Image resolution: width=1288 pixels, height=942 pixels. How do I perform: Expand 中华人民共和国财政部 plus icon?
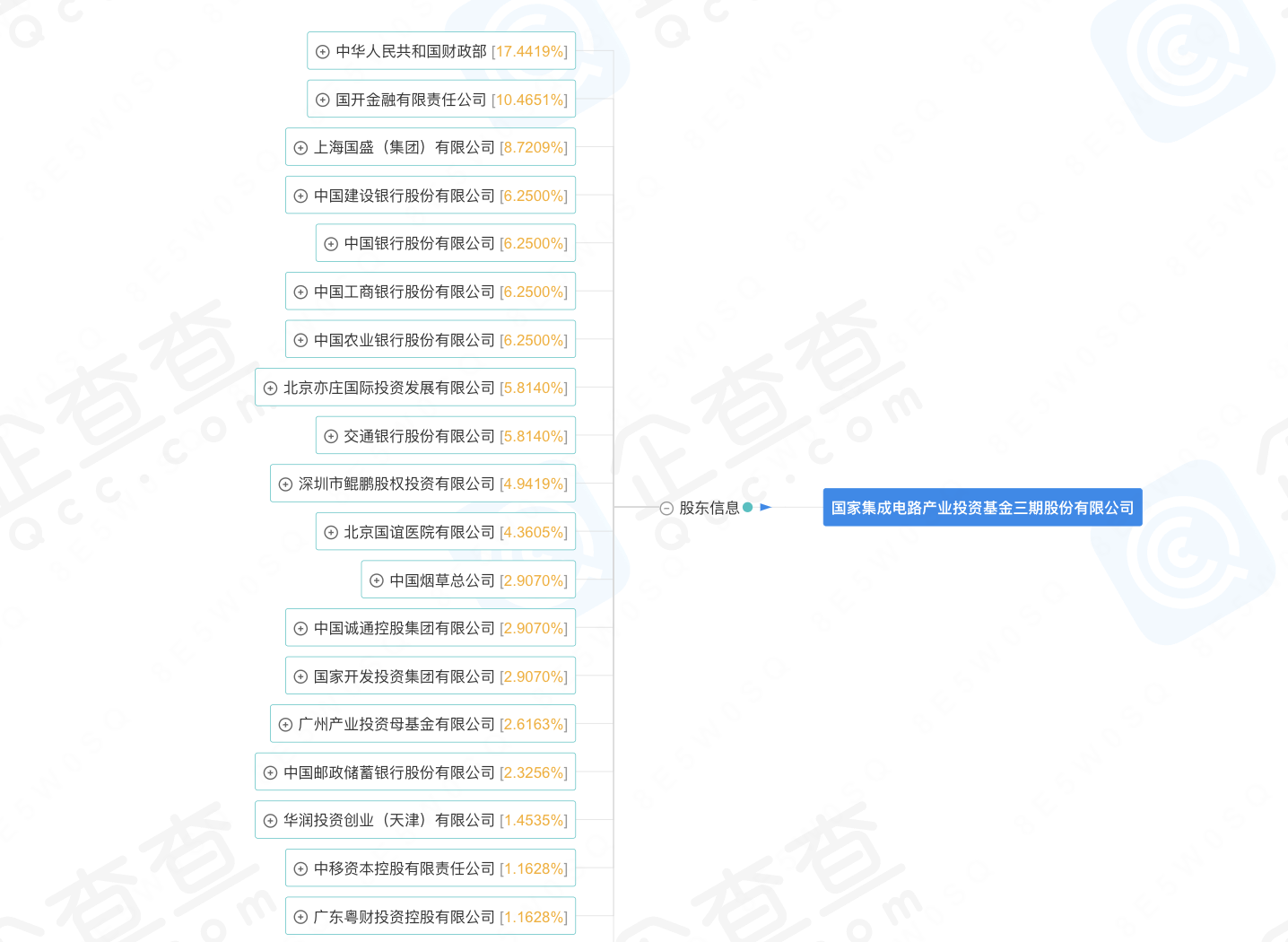click(323, 51)
